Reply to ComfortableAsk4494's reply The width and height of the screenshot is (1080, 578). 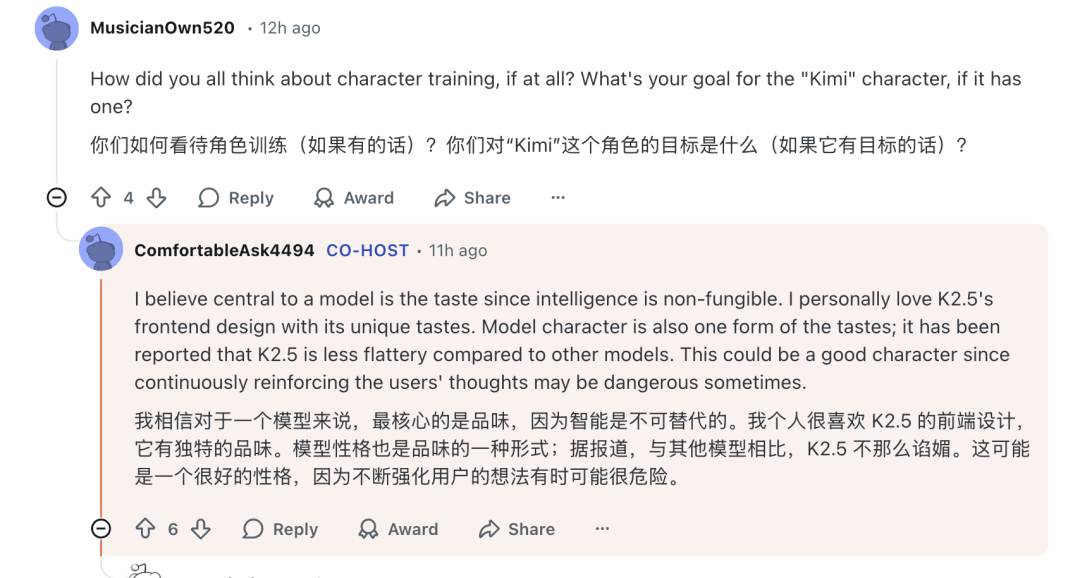tap(280, 528)
